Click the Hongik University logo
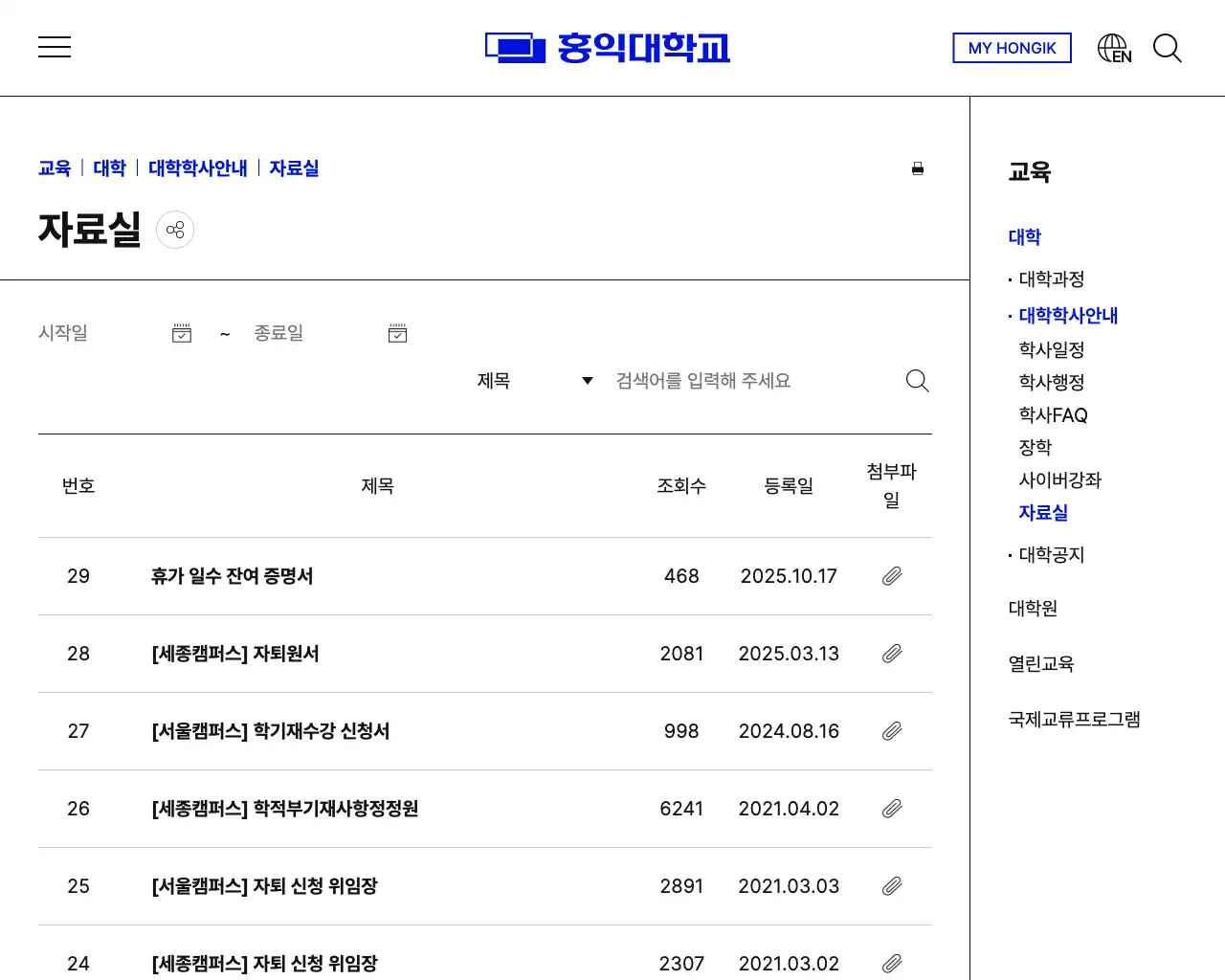Viewport: 1225px width, 980px height. point(608,47)
